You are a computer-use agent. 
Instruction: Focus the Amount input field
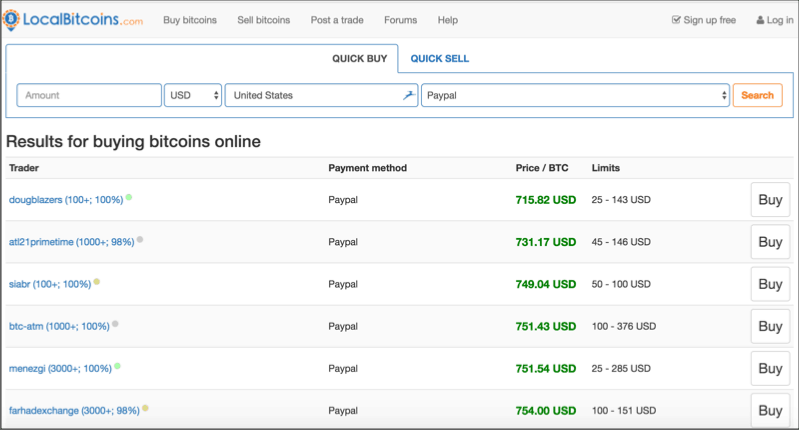89,95
